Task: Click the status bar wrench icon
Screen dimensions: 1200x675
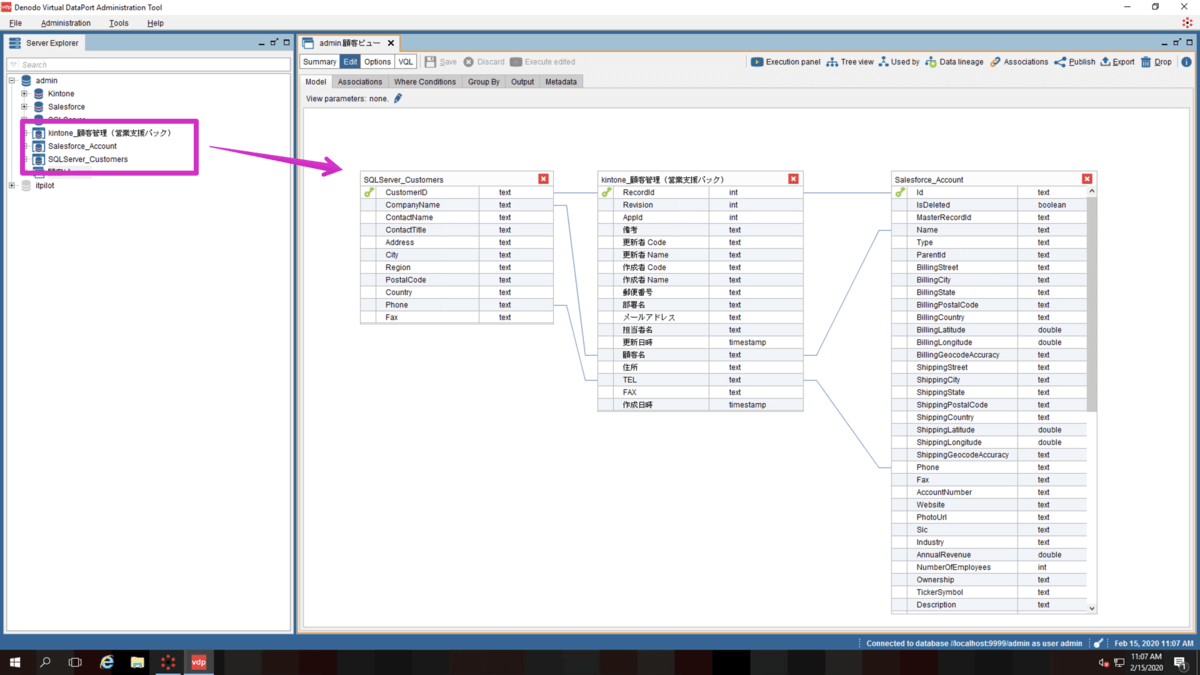Action: tap(1098, 643)
